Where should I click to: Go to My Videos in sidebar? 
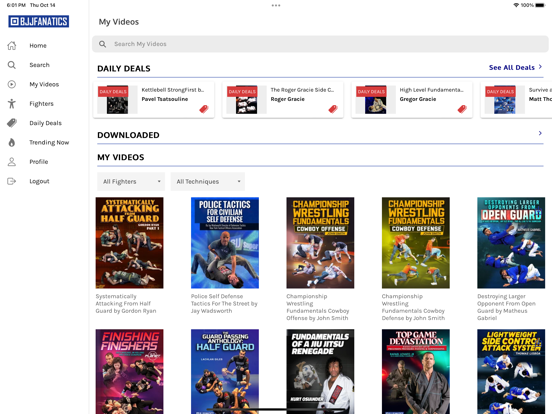click(44, 84)
